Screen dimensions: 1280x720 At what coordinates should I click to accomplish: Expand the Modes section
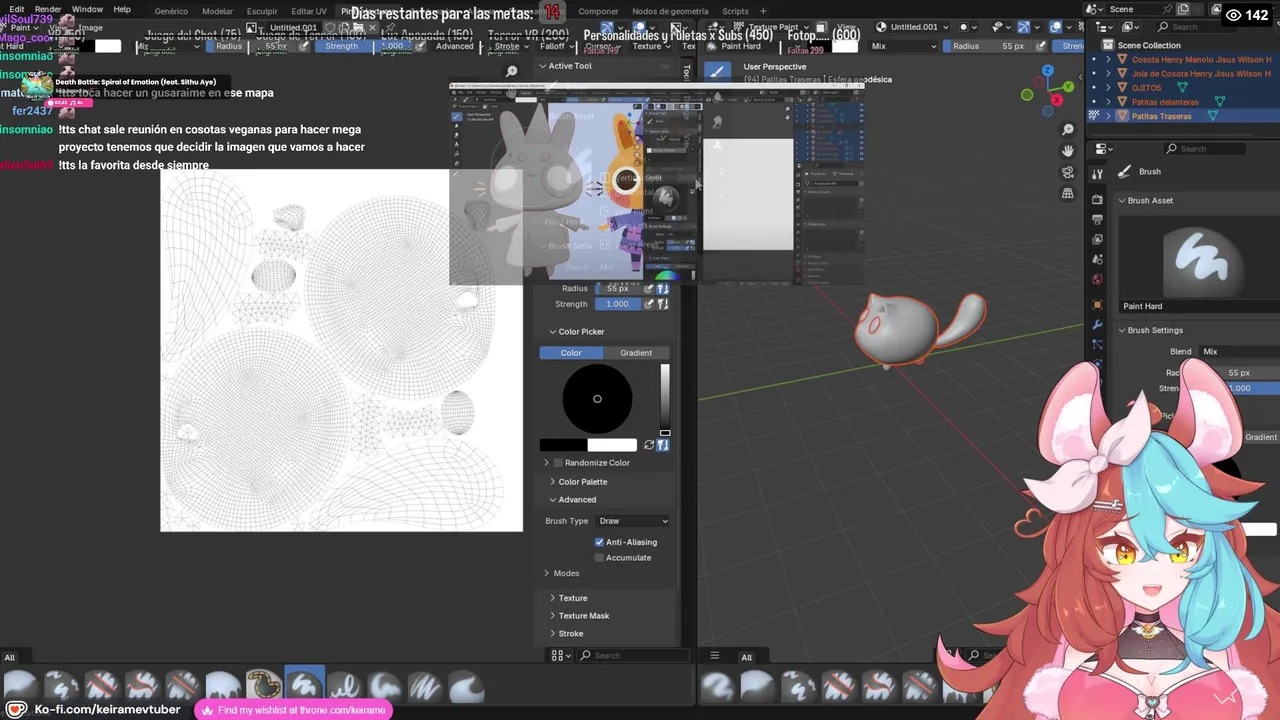click(546, 574)
